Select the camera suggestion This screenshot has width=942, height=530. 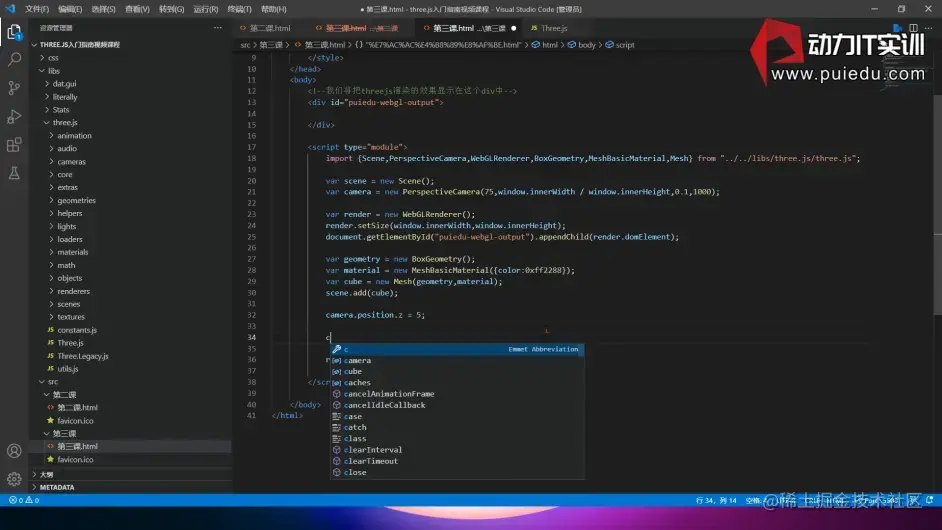[457, 361]
